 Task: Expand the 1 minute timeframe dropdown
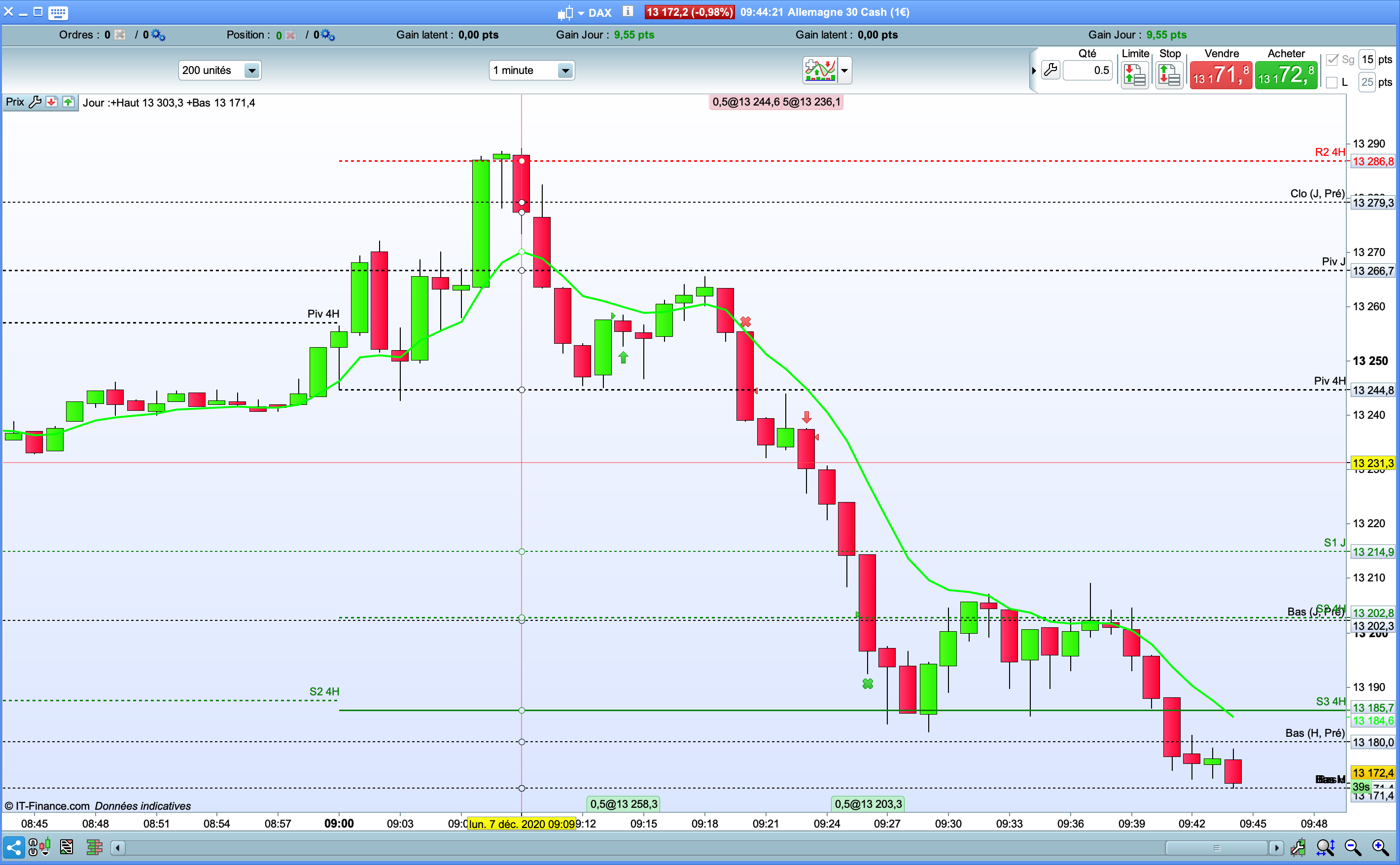(564, 71)
